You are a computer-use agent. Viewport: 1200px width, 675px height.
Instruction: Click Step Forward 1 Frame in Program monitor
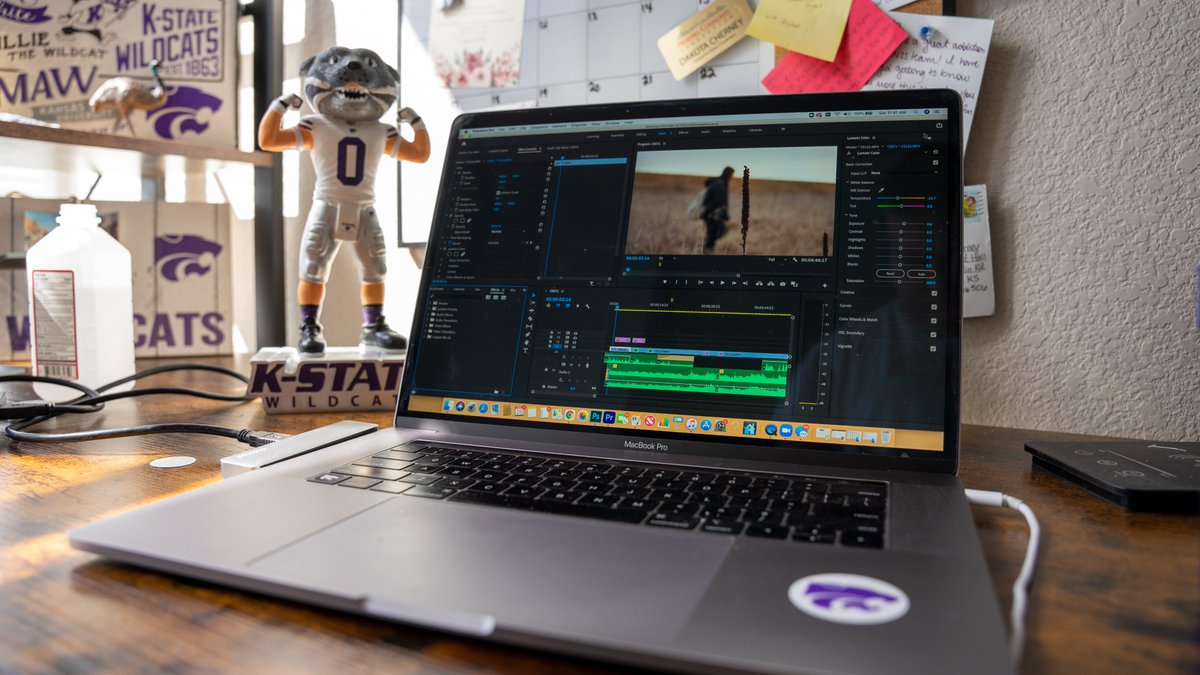point(734,283)
